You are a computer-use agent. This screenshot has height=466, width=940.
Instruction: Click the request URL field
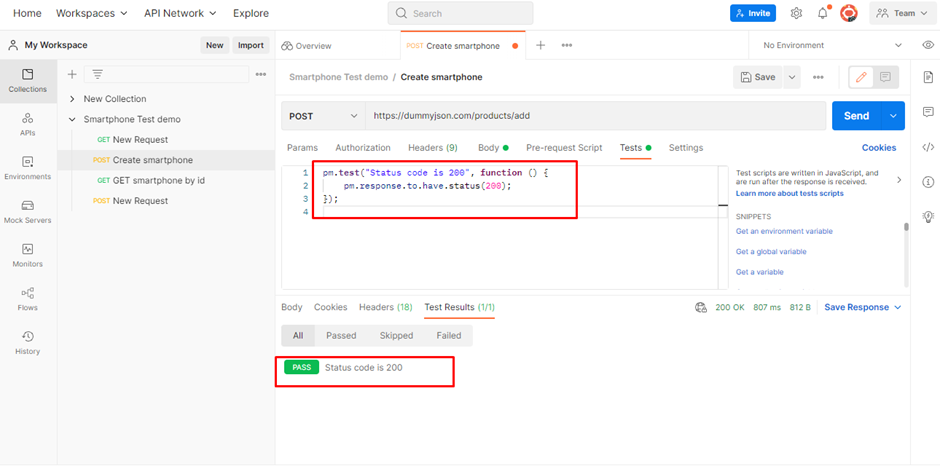pos(596,116)
